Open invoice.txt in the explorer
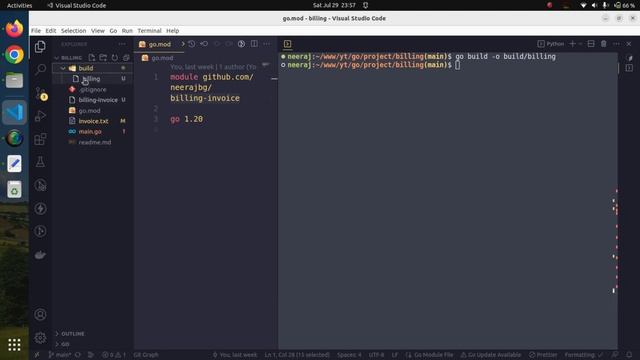 coord(92,121)
